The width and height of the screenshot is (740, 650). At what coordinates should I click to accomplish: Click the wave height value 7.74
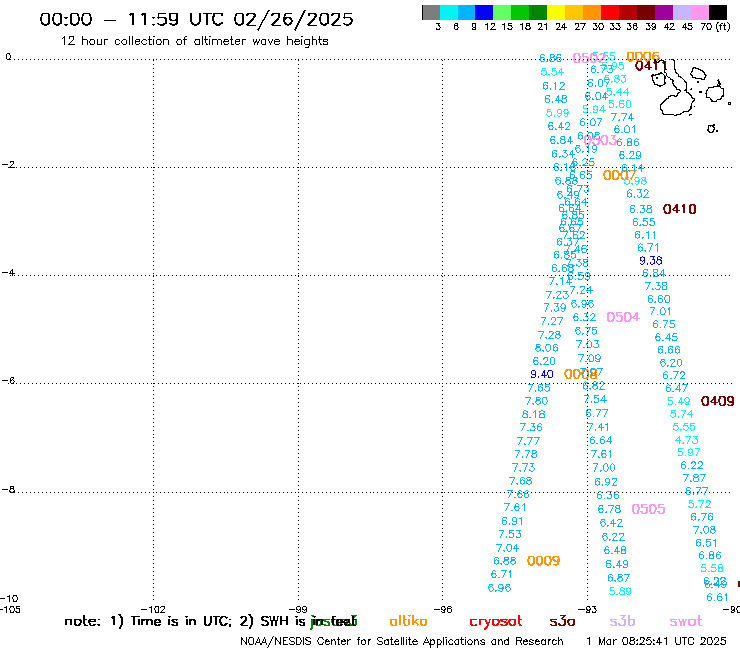[622, 117]
